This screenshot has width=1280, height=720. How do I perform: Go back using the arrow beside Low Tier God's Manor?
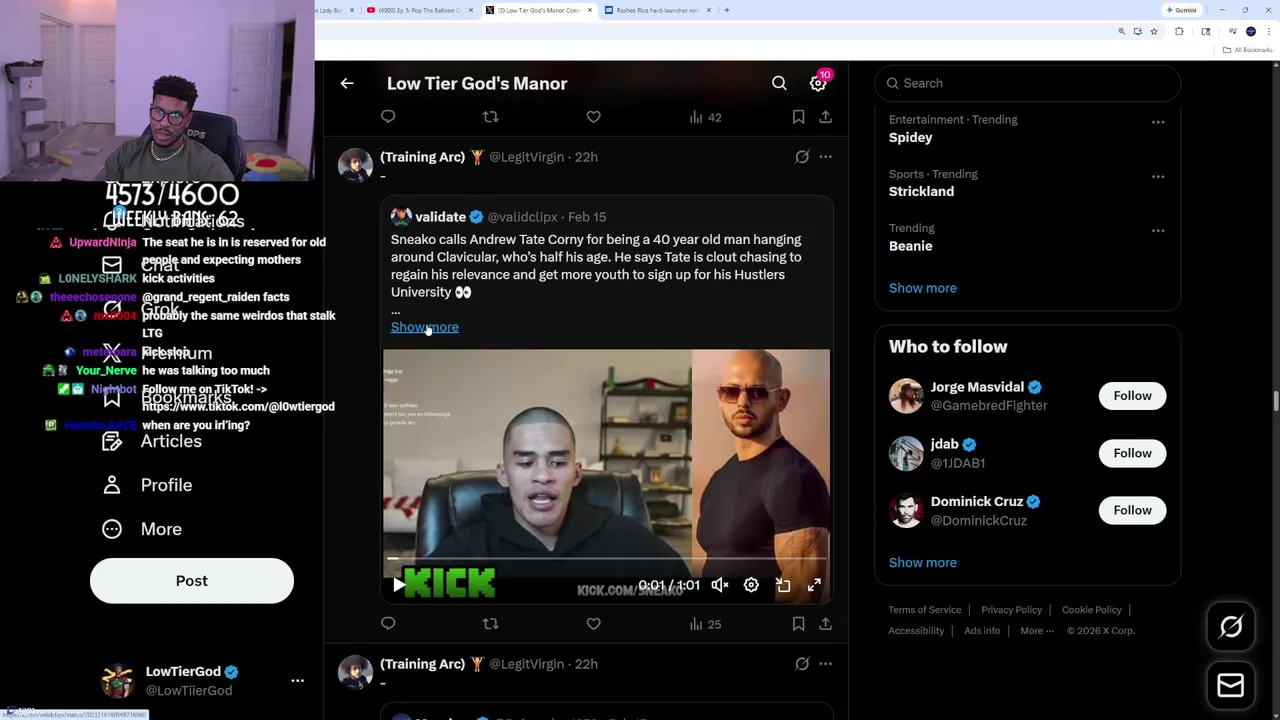click(x=347, y=84)
